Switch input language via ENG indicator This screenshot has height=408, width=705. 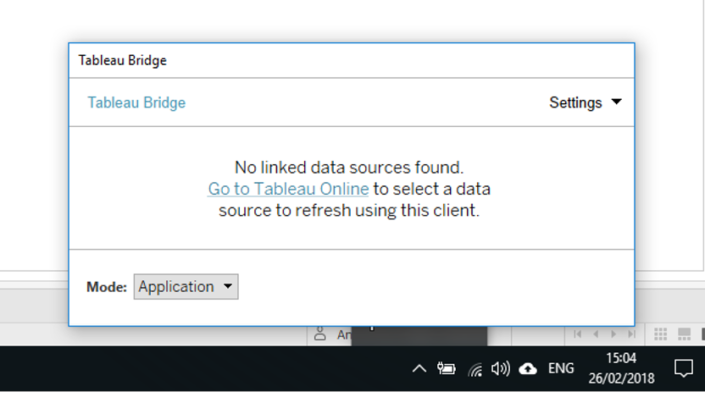click(x=561, y=368)
